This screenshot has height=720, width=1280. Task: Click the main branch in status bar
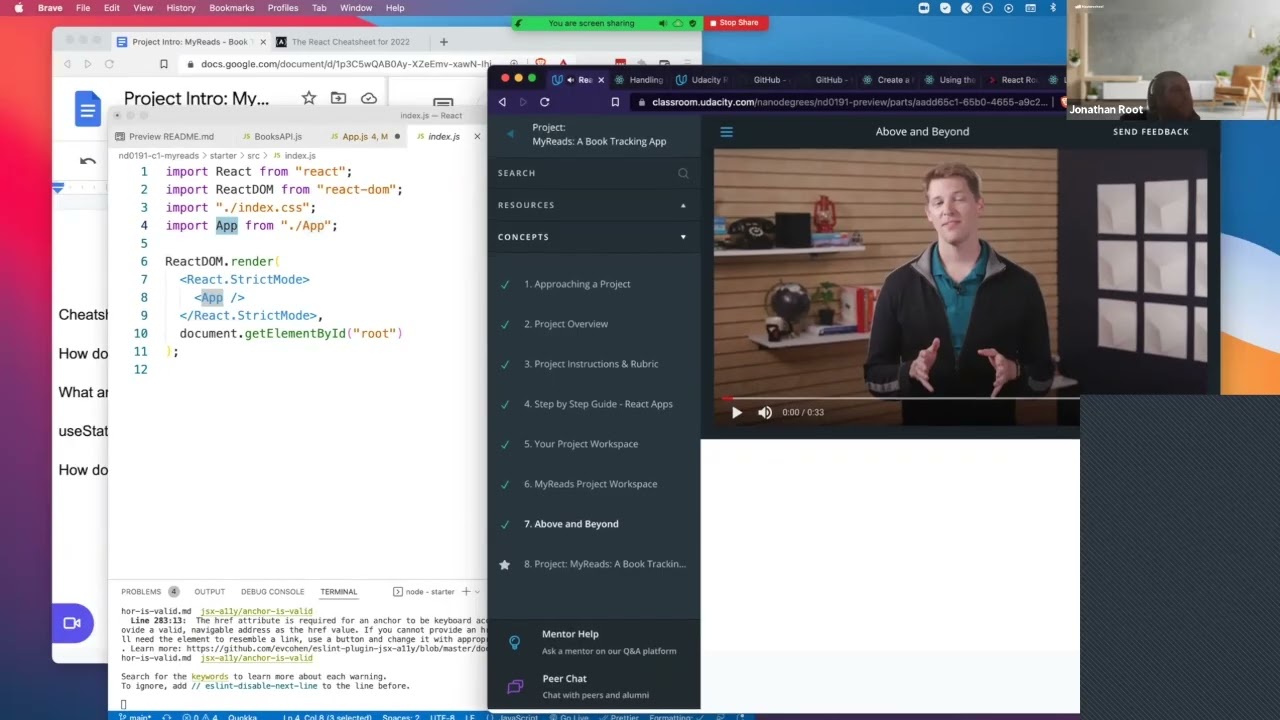[134, 716]
